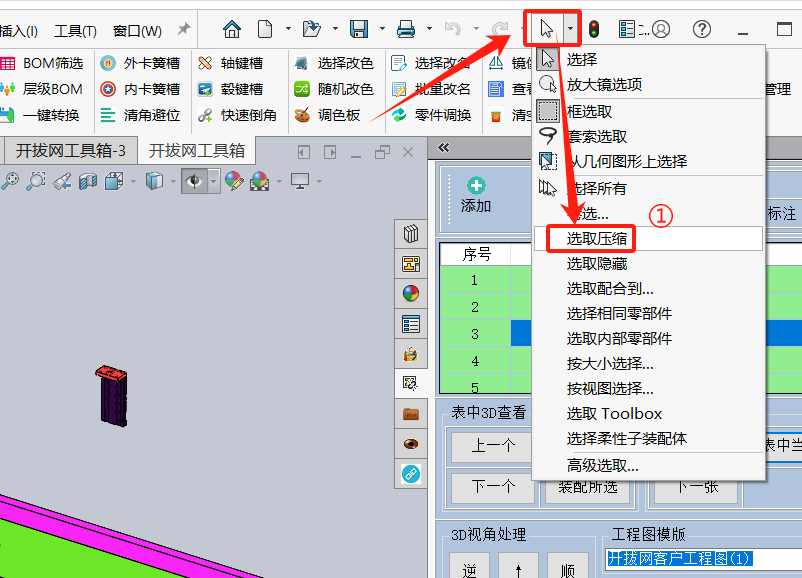Click the Home icon in the toolbar
Screen dimensions: 802x578
tap(232, 29)
